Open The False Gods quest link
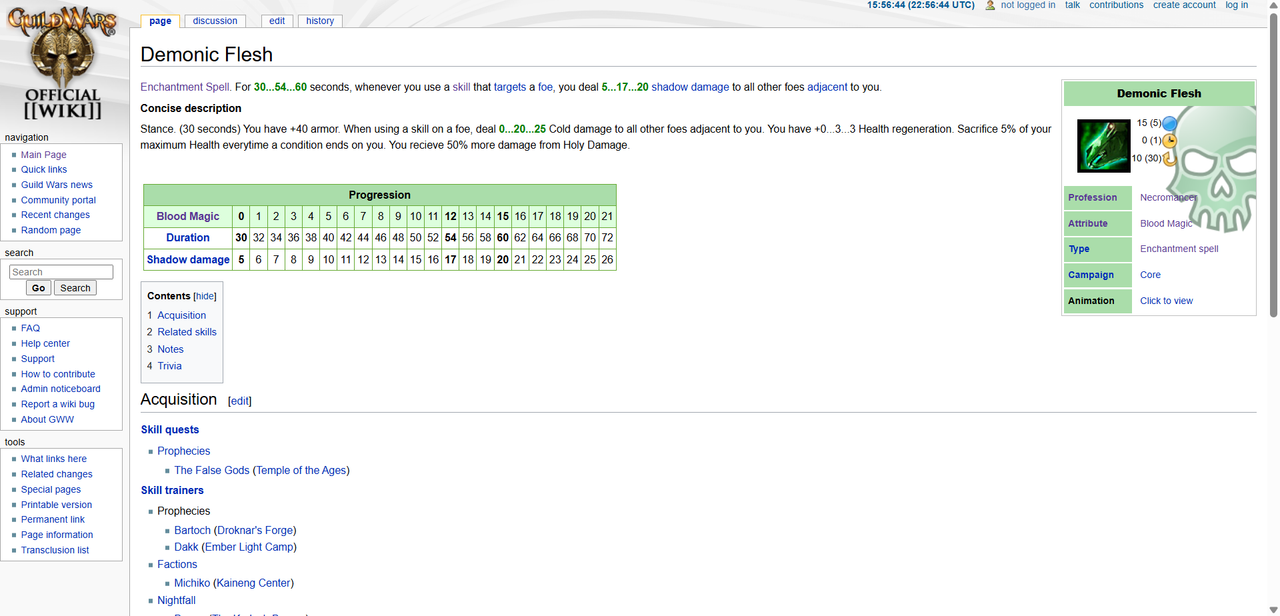1280x616 pixels. pos(212,470)
